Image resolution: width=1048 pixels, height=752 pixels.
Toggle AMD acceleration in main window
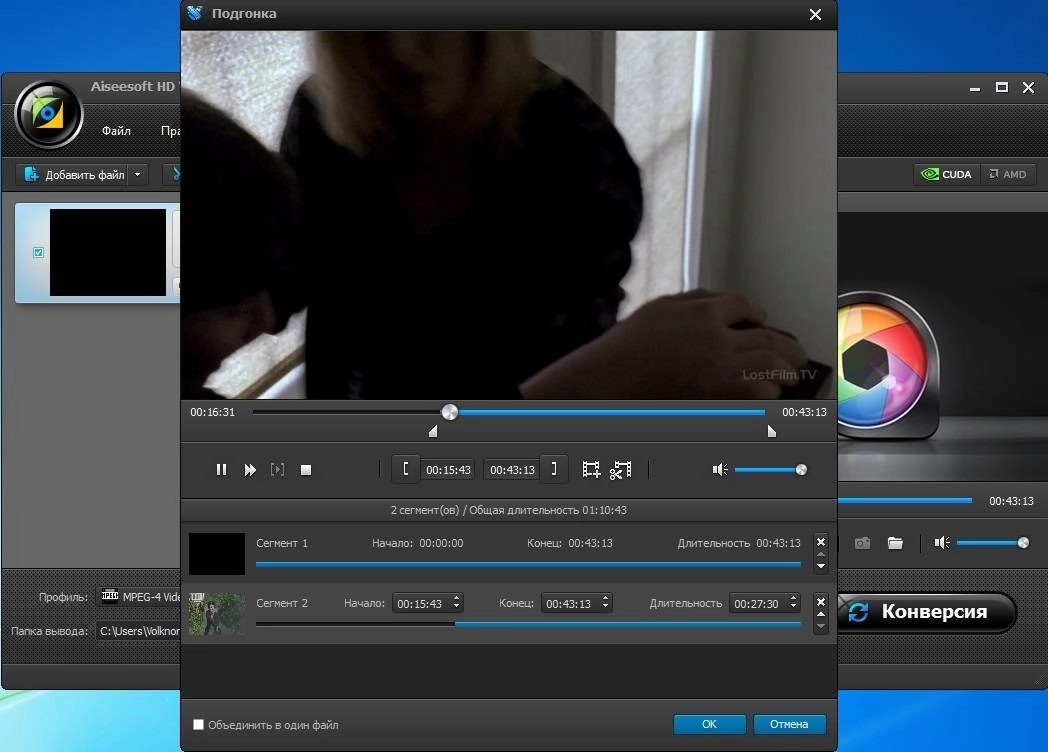pos(1008,174)
